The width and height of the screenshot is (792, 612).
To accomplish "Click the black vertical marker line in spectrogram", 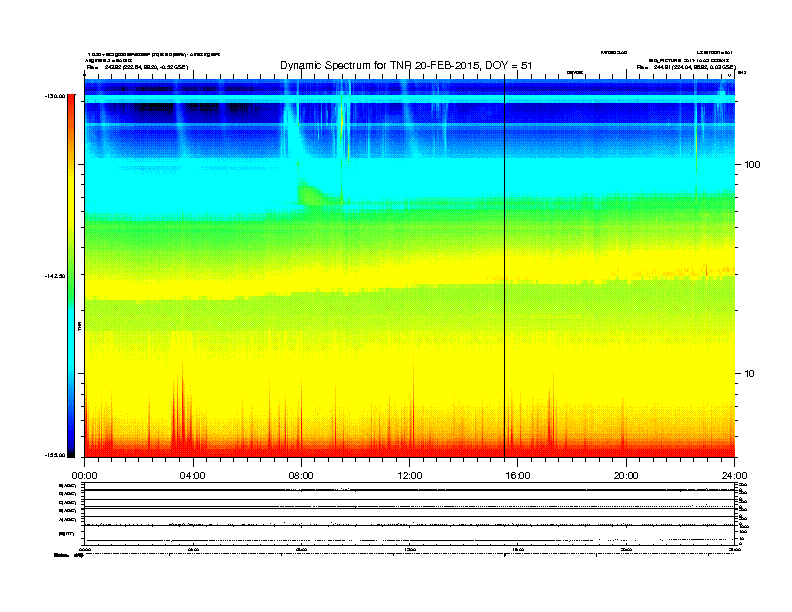I will click(505, 266).
